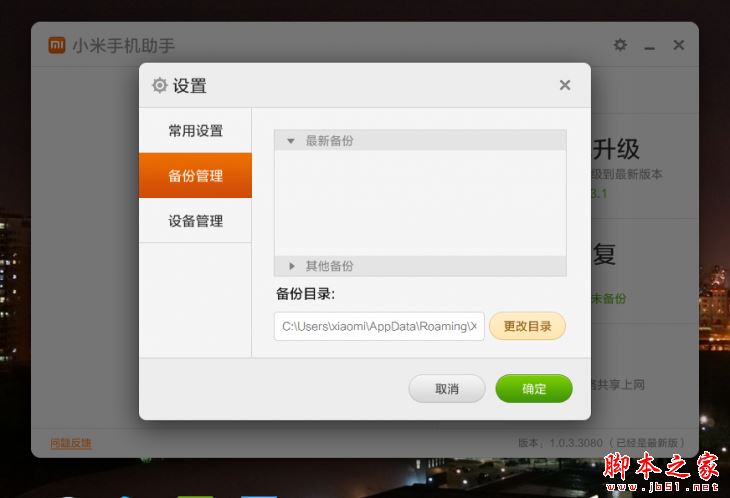Cancel with the 取消 button

coord(447,389)
